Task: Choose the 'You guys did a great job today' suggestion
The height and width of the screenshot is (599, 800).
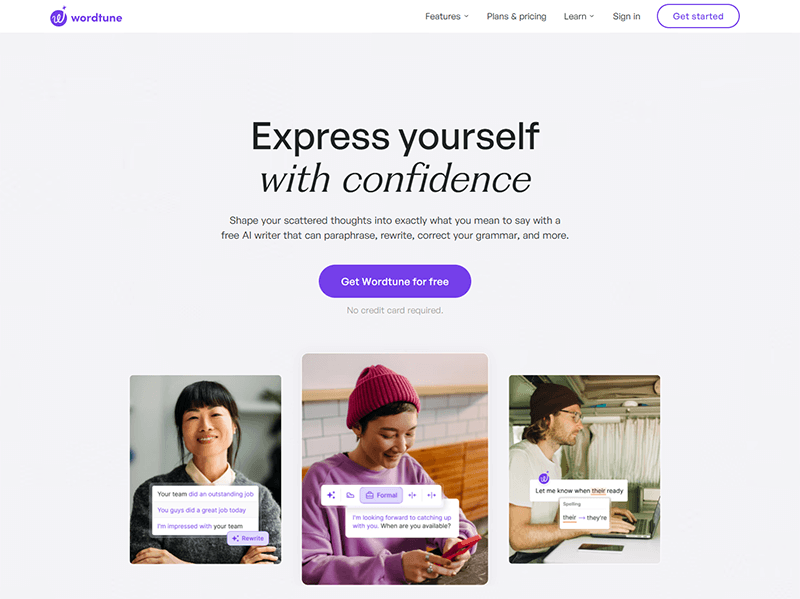Action: [x=202, y=510]
